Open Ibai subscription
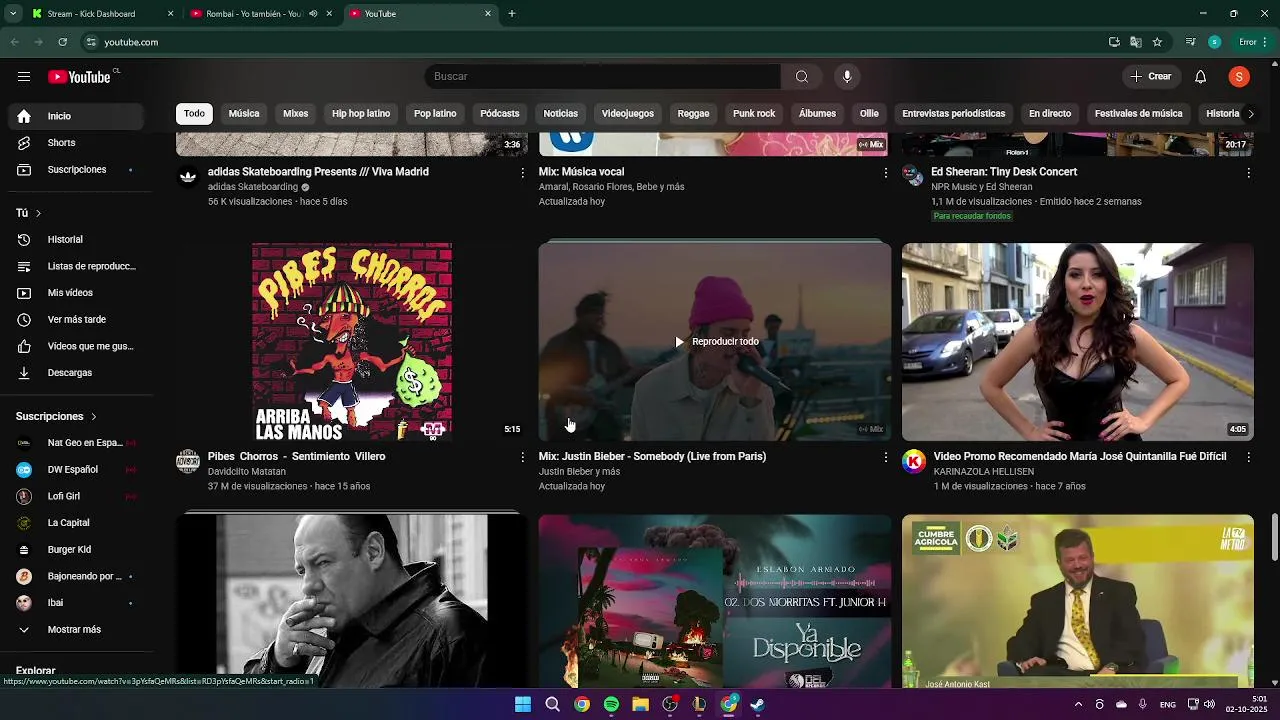The image size is (1280, 720). 76,603
